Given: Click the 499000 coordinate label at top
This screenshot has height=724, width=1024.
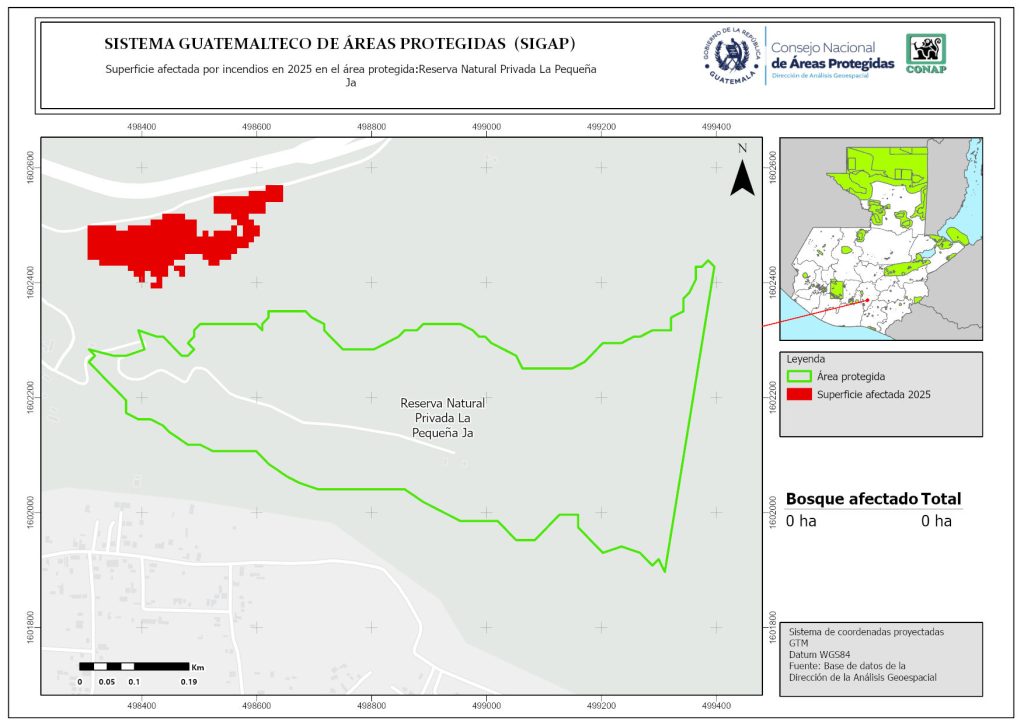Looking at the screenshot, I should (487, 127).
